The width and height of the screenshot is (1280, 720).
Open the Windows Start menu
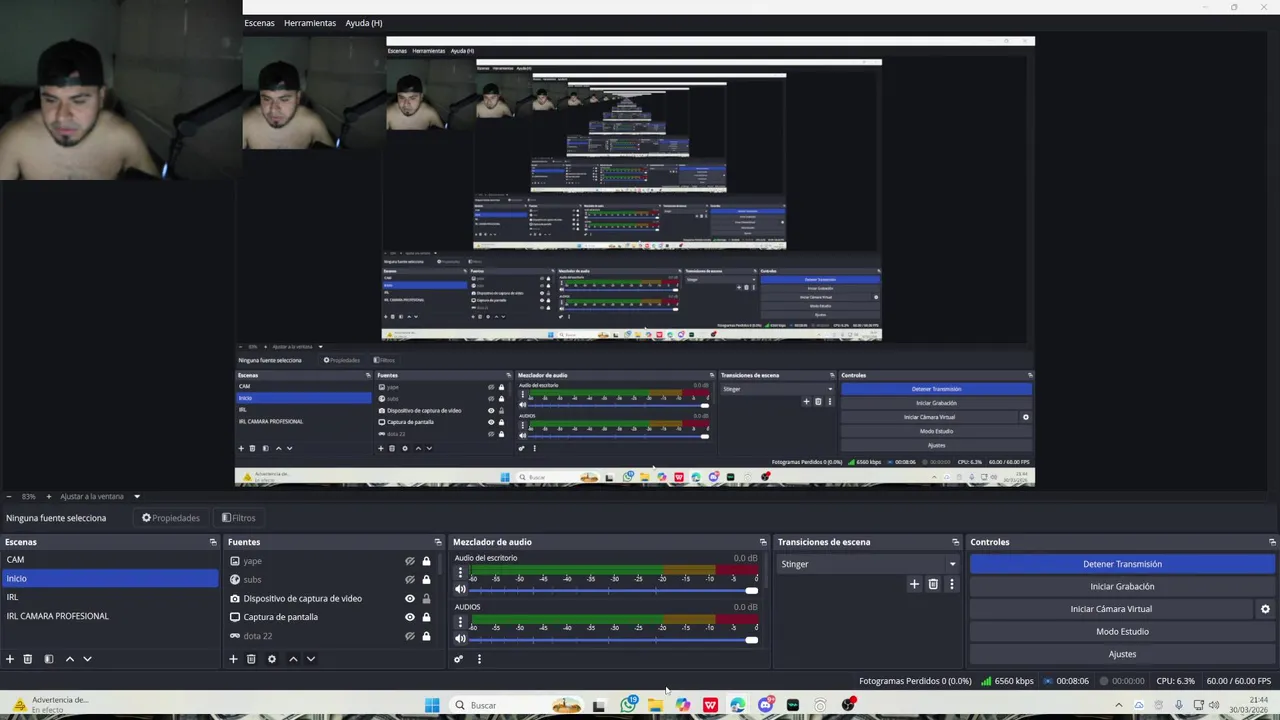point(432,705)
